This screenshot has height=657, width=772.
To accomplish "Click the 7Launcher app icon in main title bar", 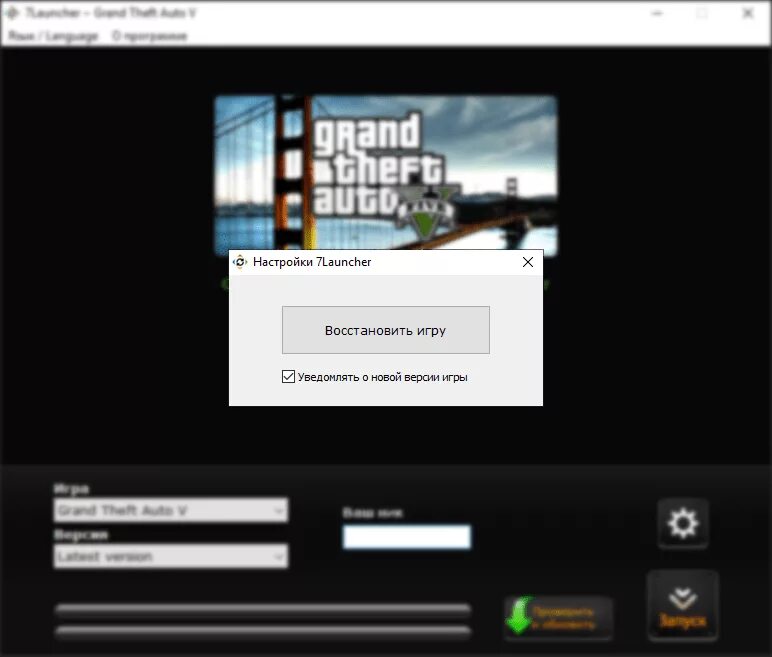I will tap(13, 13).
